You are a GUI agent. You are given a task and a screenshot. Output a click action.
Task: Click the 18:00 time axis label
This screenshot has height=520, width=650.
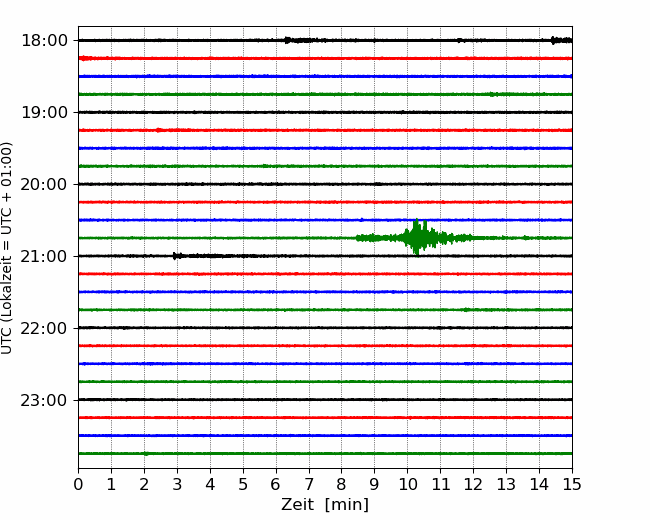coord(44,41)
